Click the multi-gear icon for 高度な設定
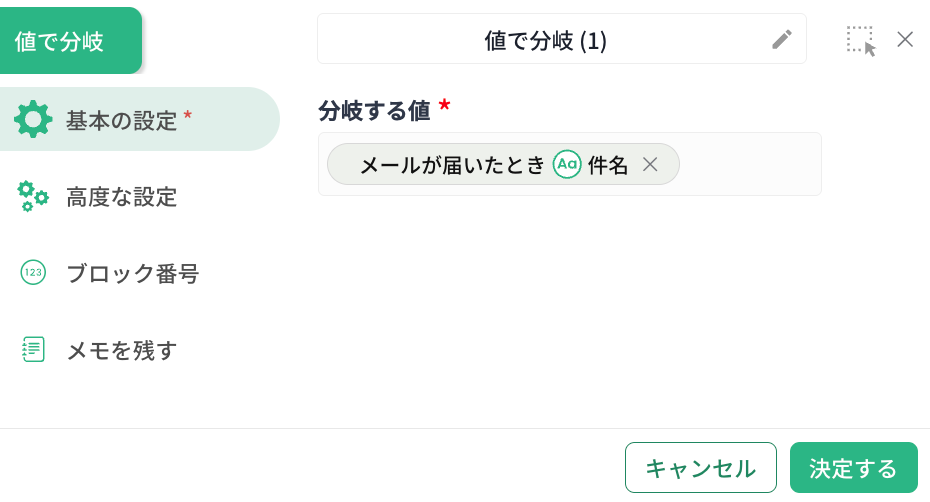The width and height of the screenshot is (930, 502). pos(33,196)
